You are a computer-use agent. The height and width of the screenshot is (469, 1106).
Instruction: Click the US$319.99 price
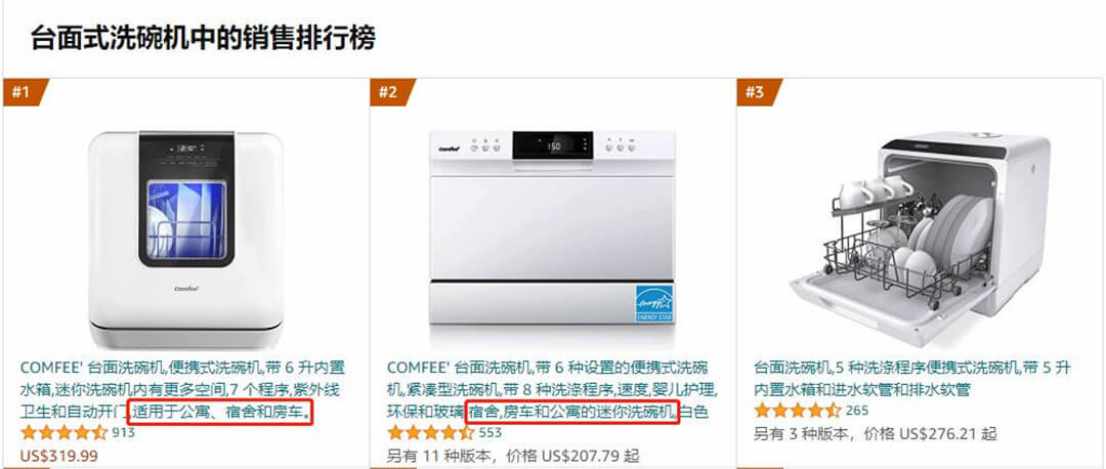(59, 456)
